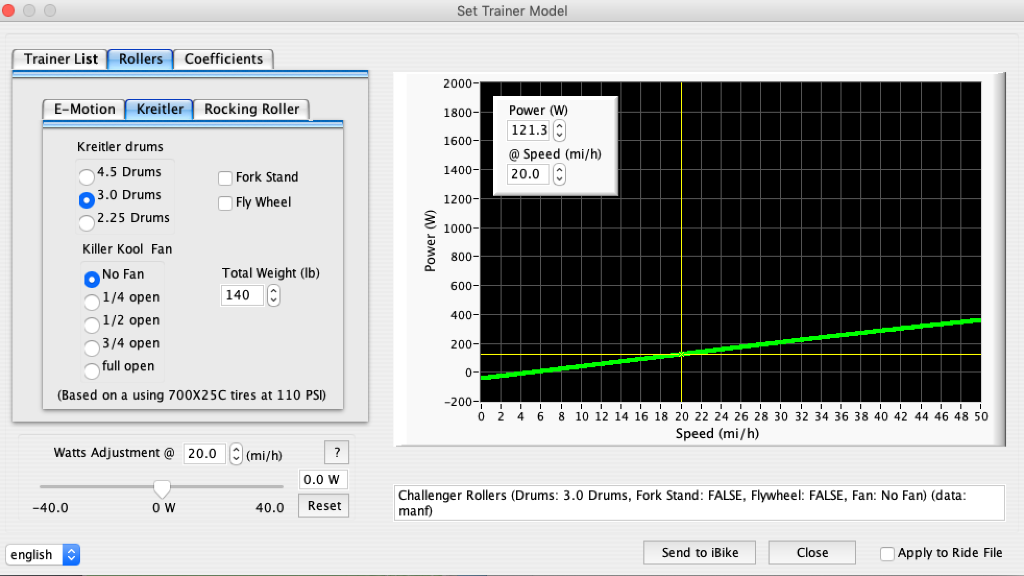The image size is (1024, 576).
Task: Click the @ Speed stepper arrows
Action: pyautogui.click(x=559, y=174)
